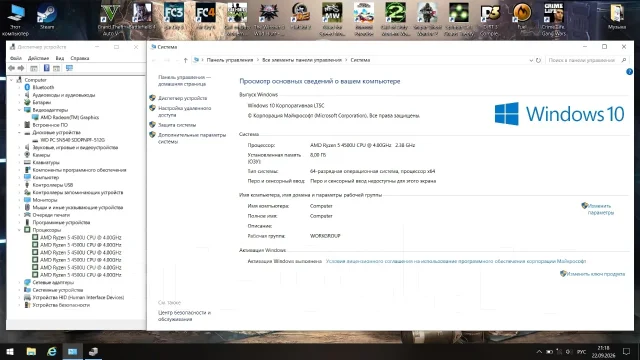The height and width of the screenshot is (360, 640).
Task: Expand the Bluetooth node arrow
Action: [x=19, y=87]
